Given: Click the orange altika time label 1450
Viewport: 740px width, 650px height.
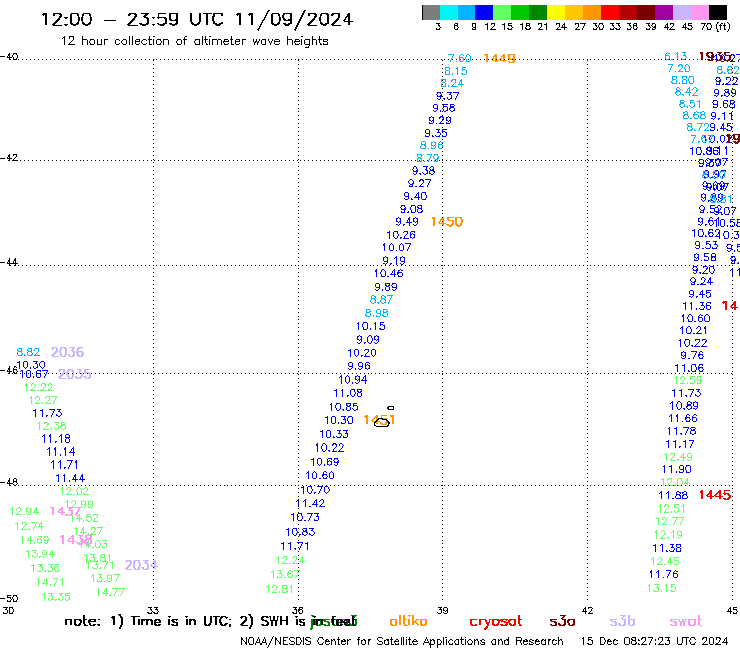Looking at the screenshot, I should (x=447, y=221).
